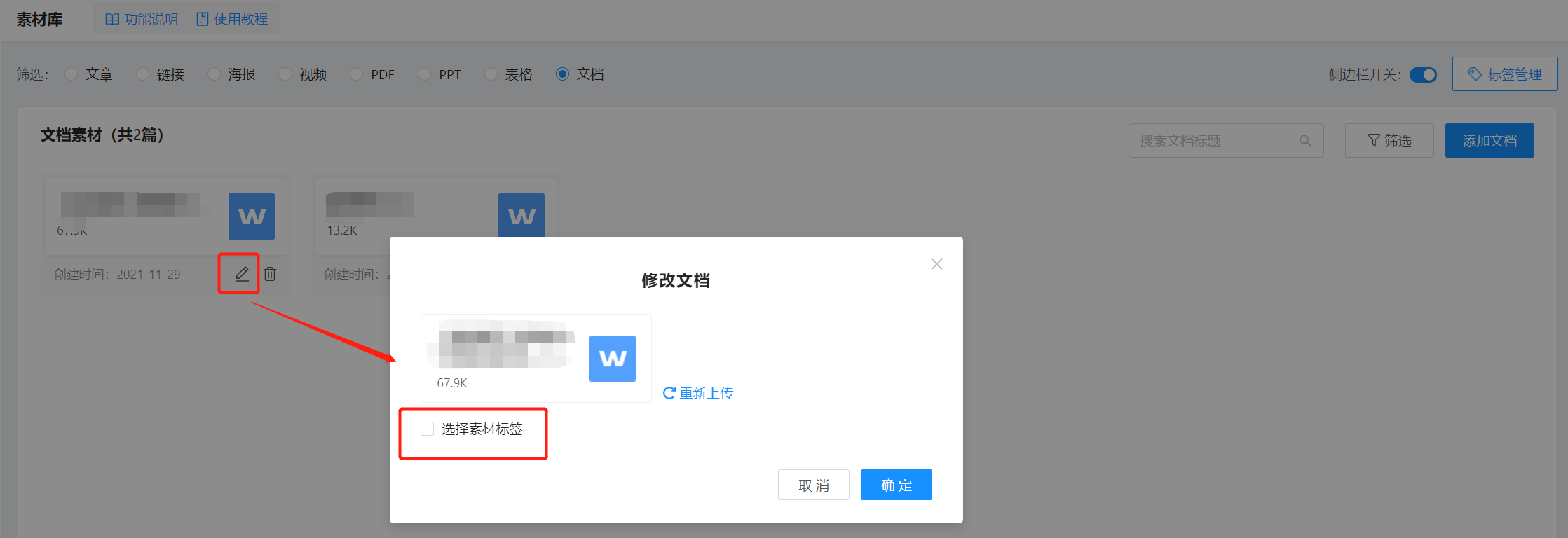Screen dimensions: 1568x538
Task: Click the 取消 cancel button
Action: point(814,485)
